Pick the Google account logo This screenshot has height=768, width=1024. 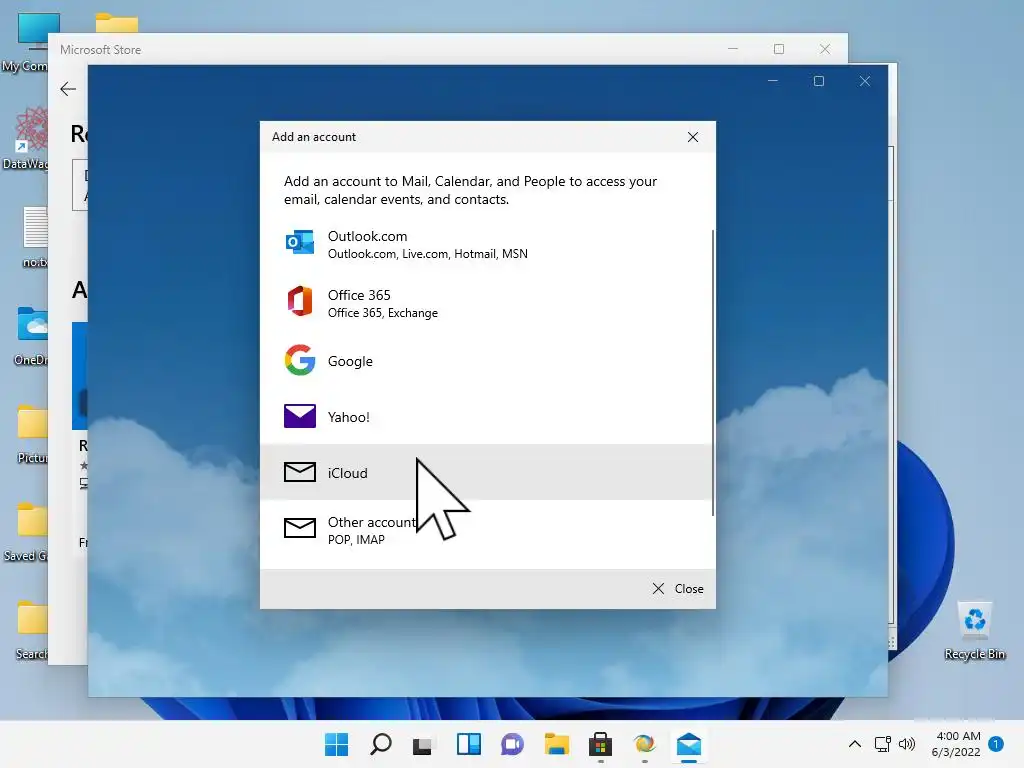click(300, 360)
